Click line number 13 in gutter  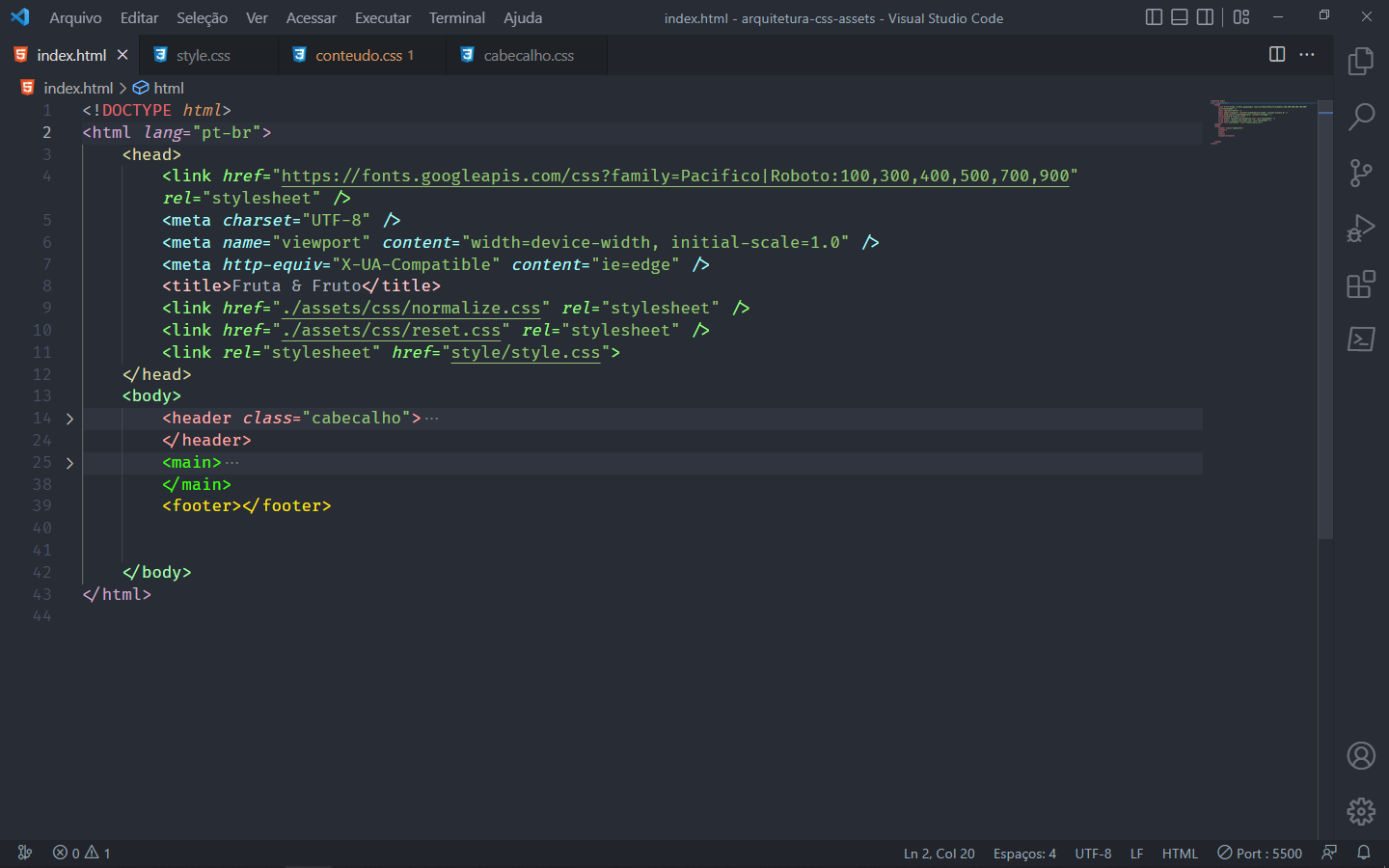pos(42,395)
